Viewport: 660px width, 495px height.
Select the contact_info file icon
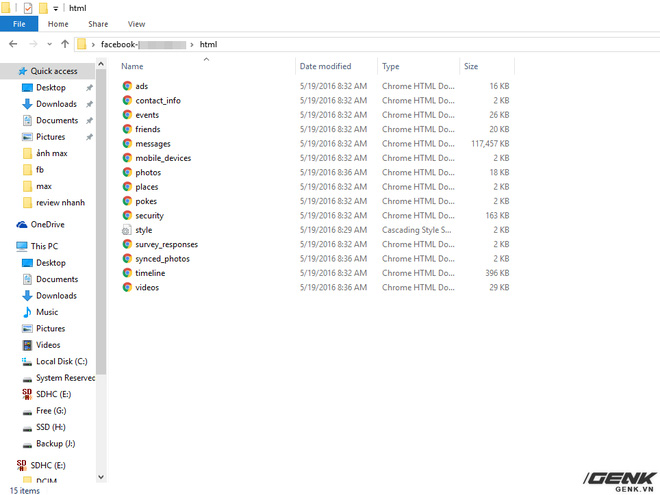(x=127, y=100)
